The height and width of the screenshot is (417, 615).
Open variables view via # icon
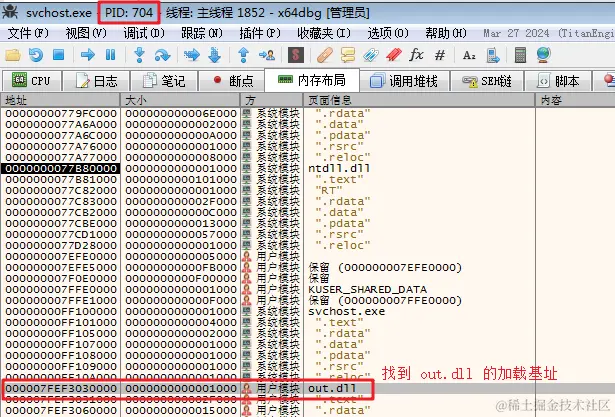click(x=440, y=55)
